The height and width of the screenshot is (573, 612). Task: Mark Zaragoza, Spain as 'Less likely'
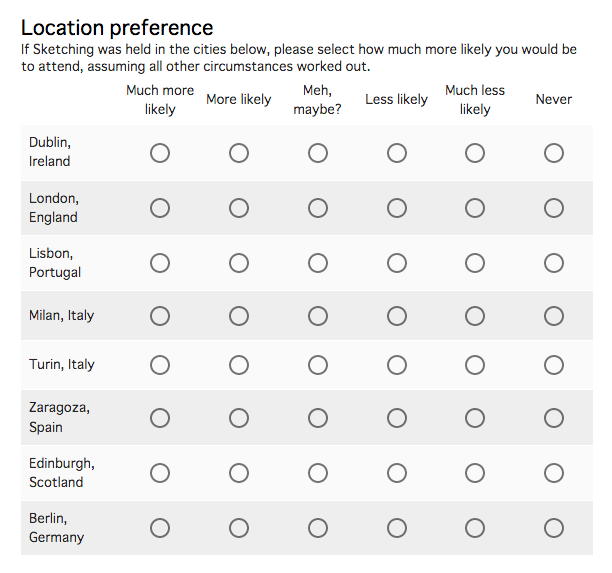(x=397, y=418)
